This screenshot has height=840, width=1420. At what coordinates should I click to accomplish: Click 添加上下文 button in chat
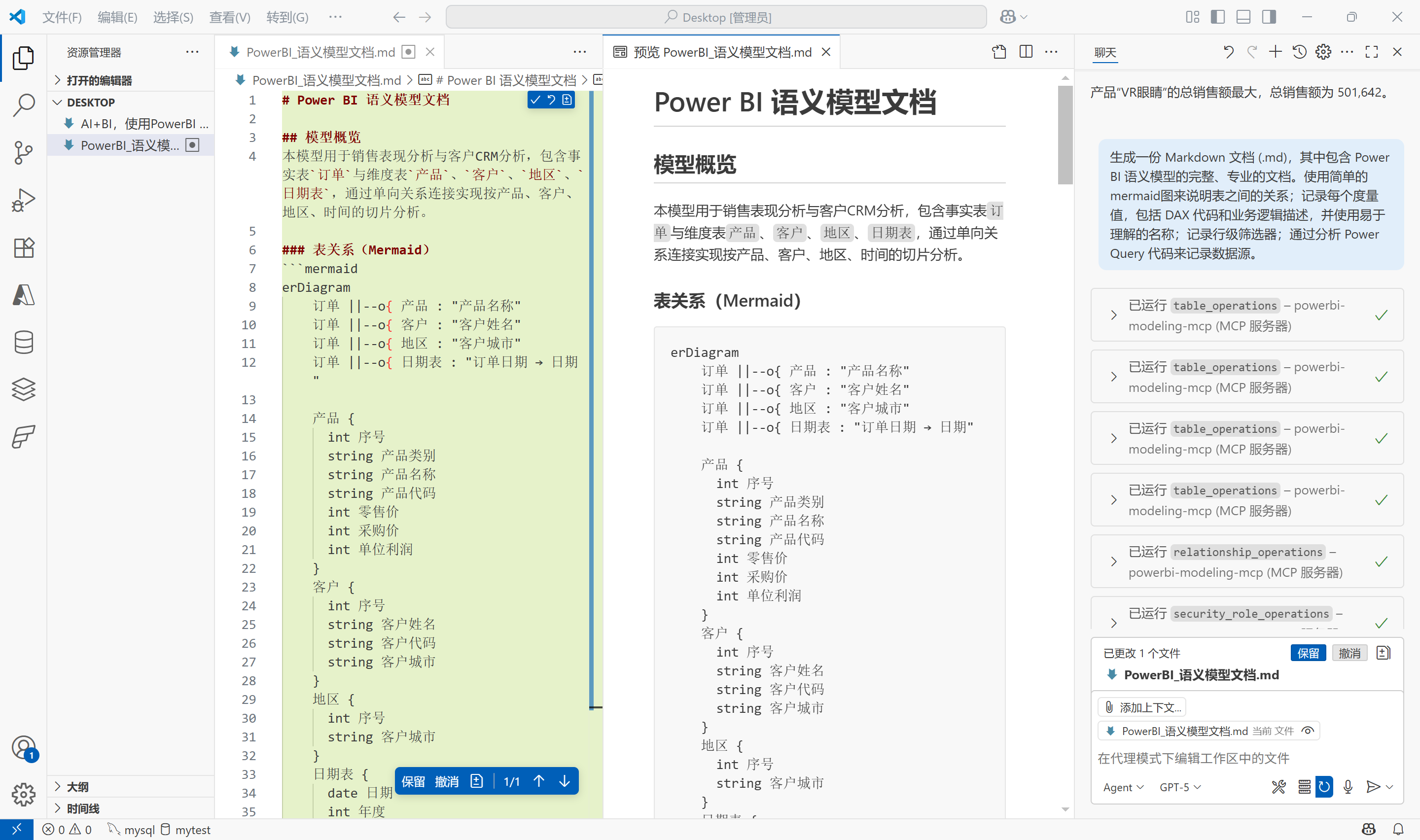[1143, 707]
